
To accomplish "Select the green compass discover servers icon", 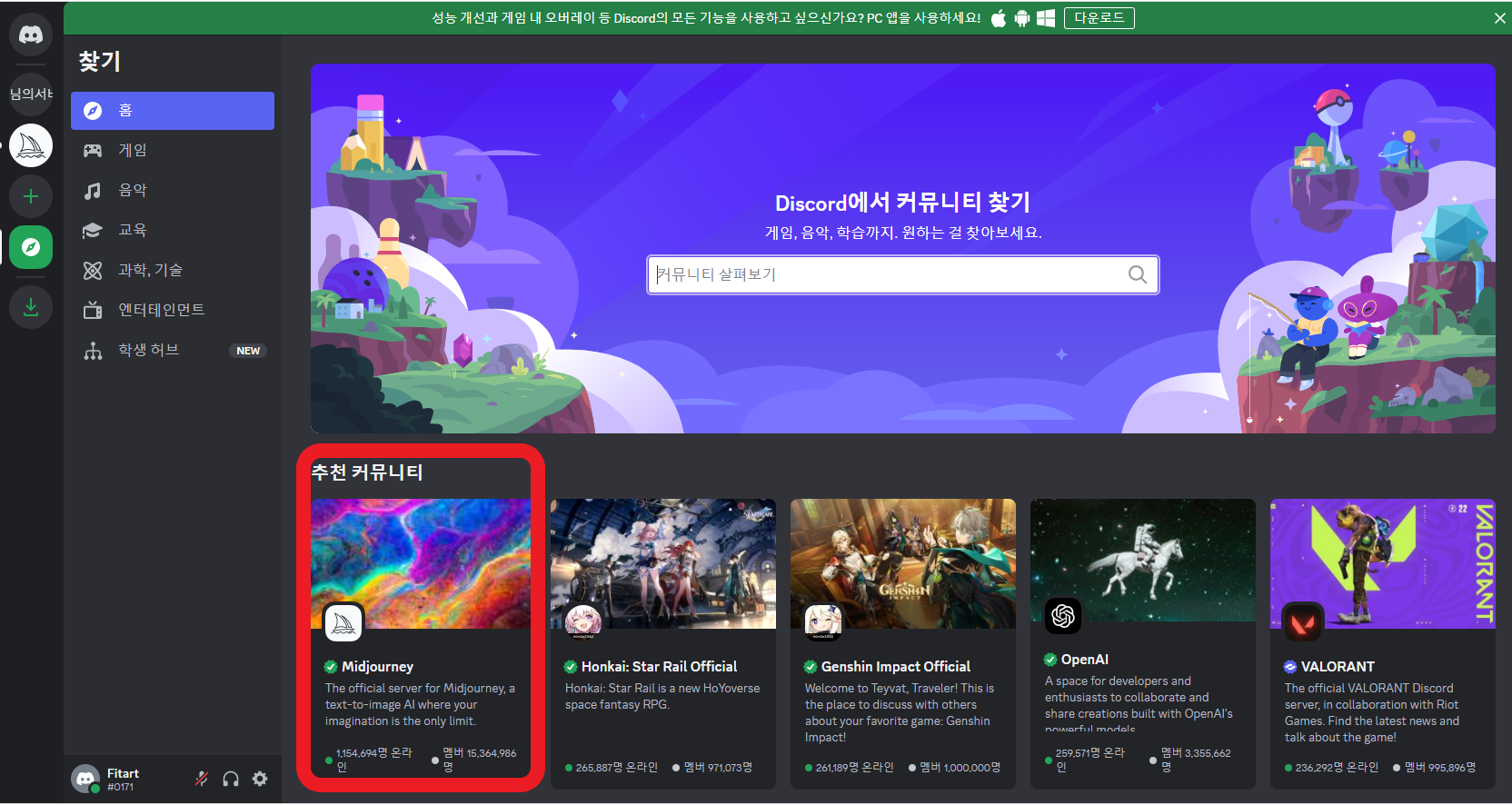I will [31, 247].
